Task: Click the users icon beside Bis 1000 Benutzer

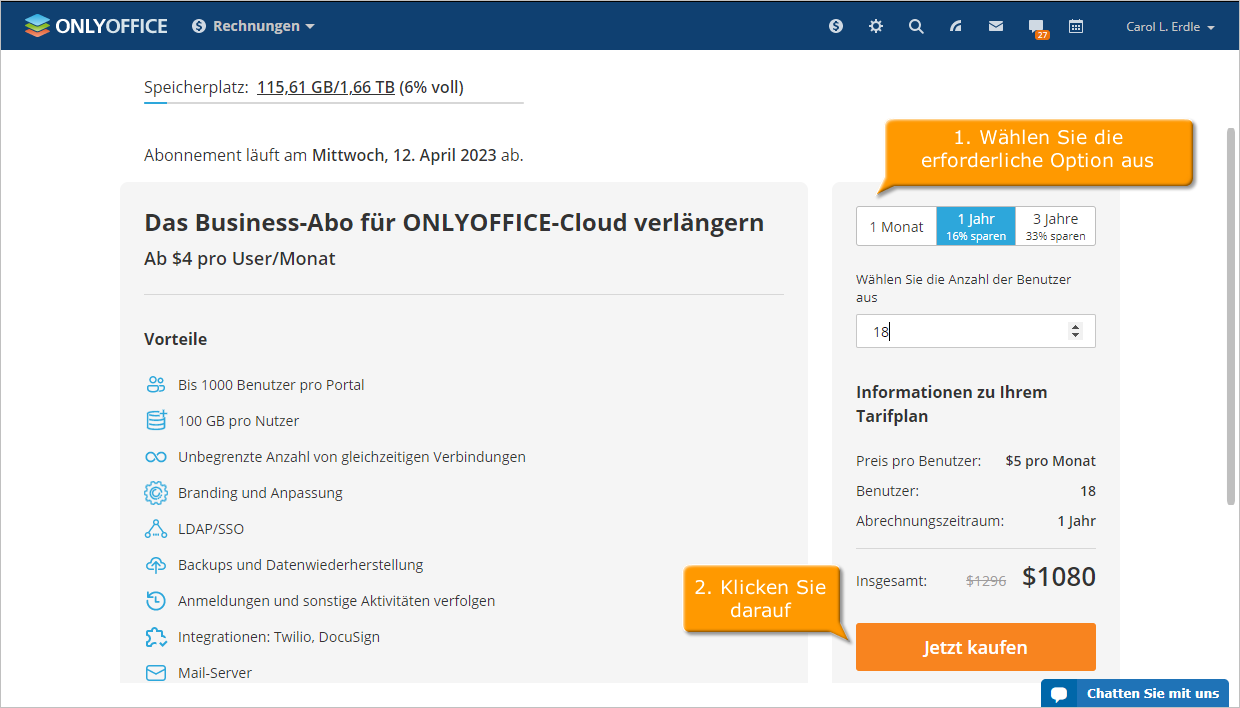Action: (155, 385)
